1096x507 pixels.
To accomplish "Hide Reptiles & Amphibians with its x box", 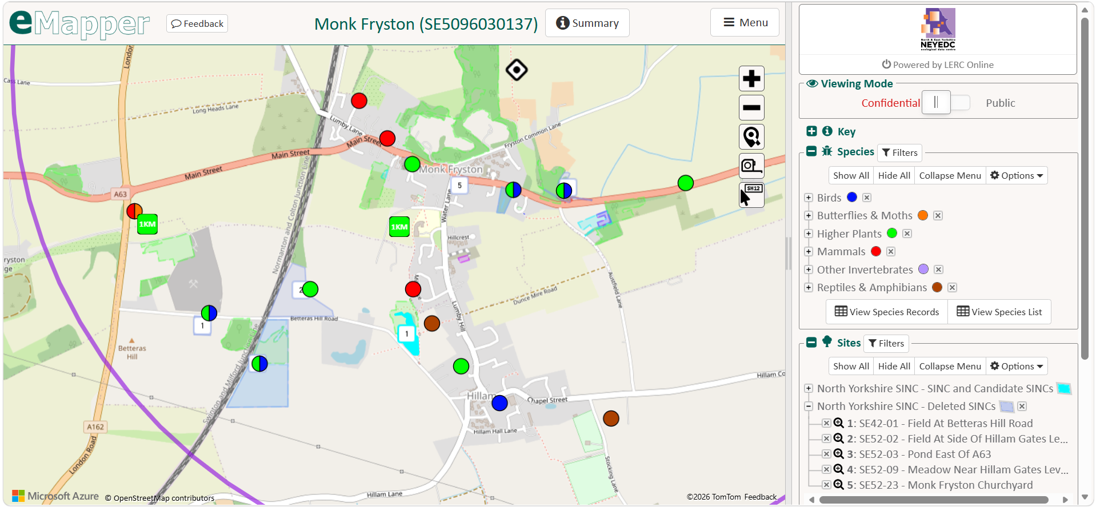I will coord(952,287).
